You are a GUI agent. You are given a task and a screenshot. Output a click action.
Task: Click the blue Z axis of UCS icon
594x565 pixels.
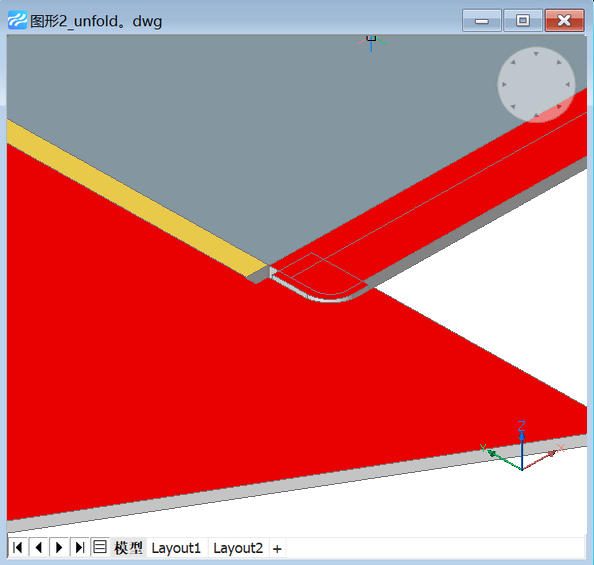(x=522, y=449)
